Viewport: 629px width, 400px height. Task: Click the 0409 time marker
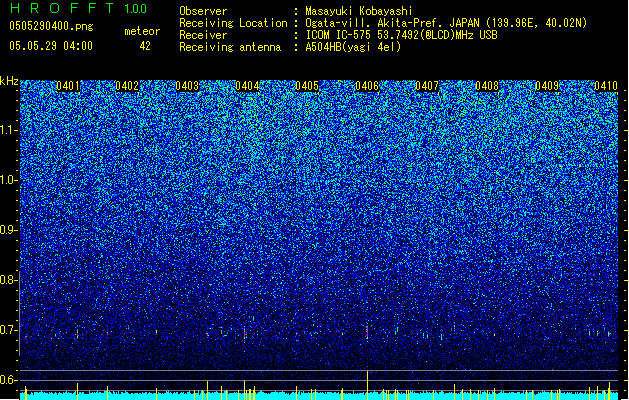pyautogui.click(x=547, y=86)
